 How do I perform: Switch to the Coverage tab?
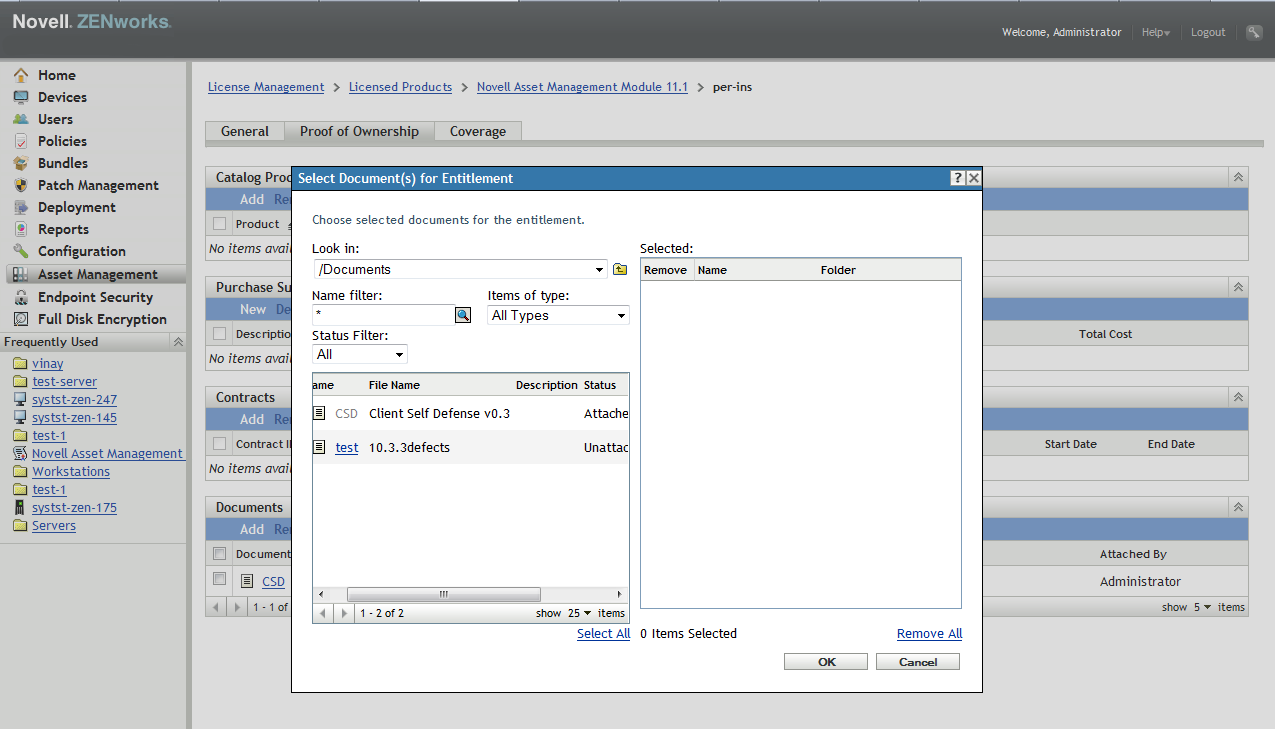click(x=477, y=131)
